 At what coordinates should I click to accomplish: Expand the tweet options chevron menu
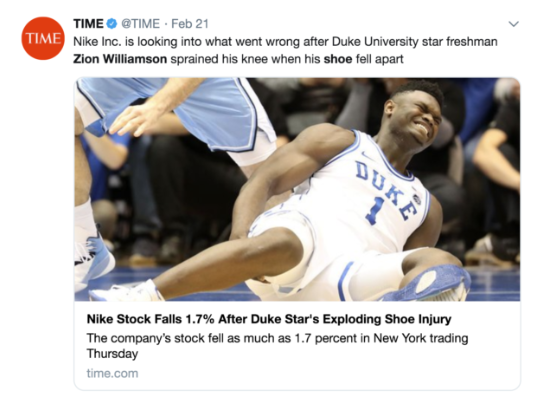coord(513,24)
